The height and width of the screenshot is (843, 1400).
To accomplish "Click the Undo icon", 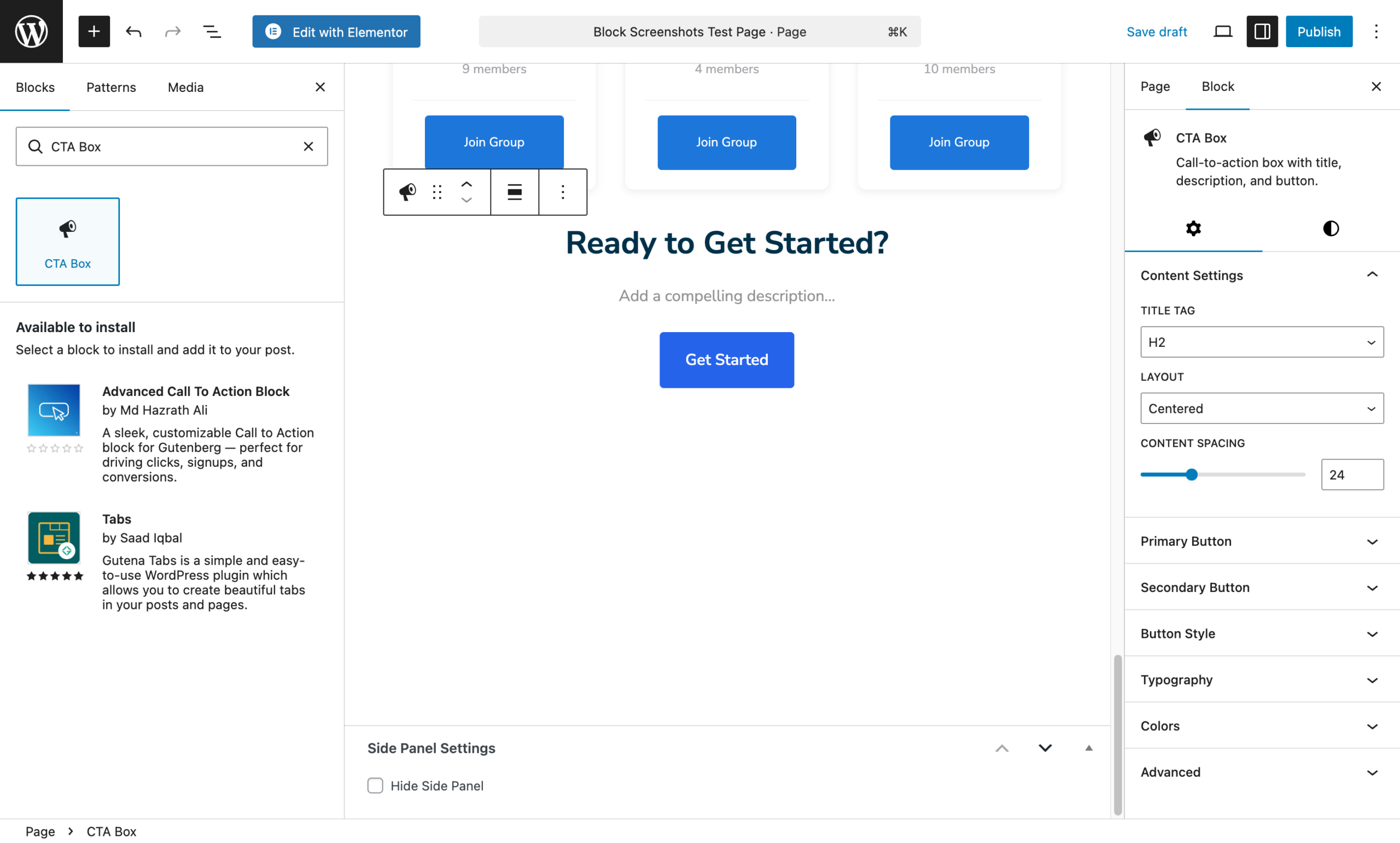I will tap(133, 31).
